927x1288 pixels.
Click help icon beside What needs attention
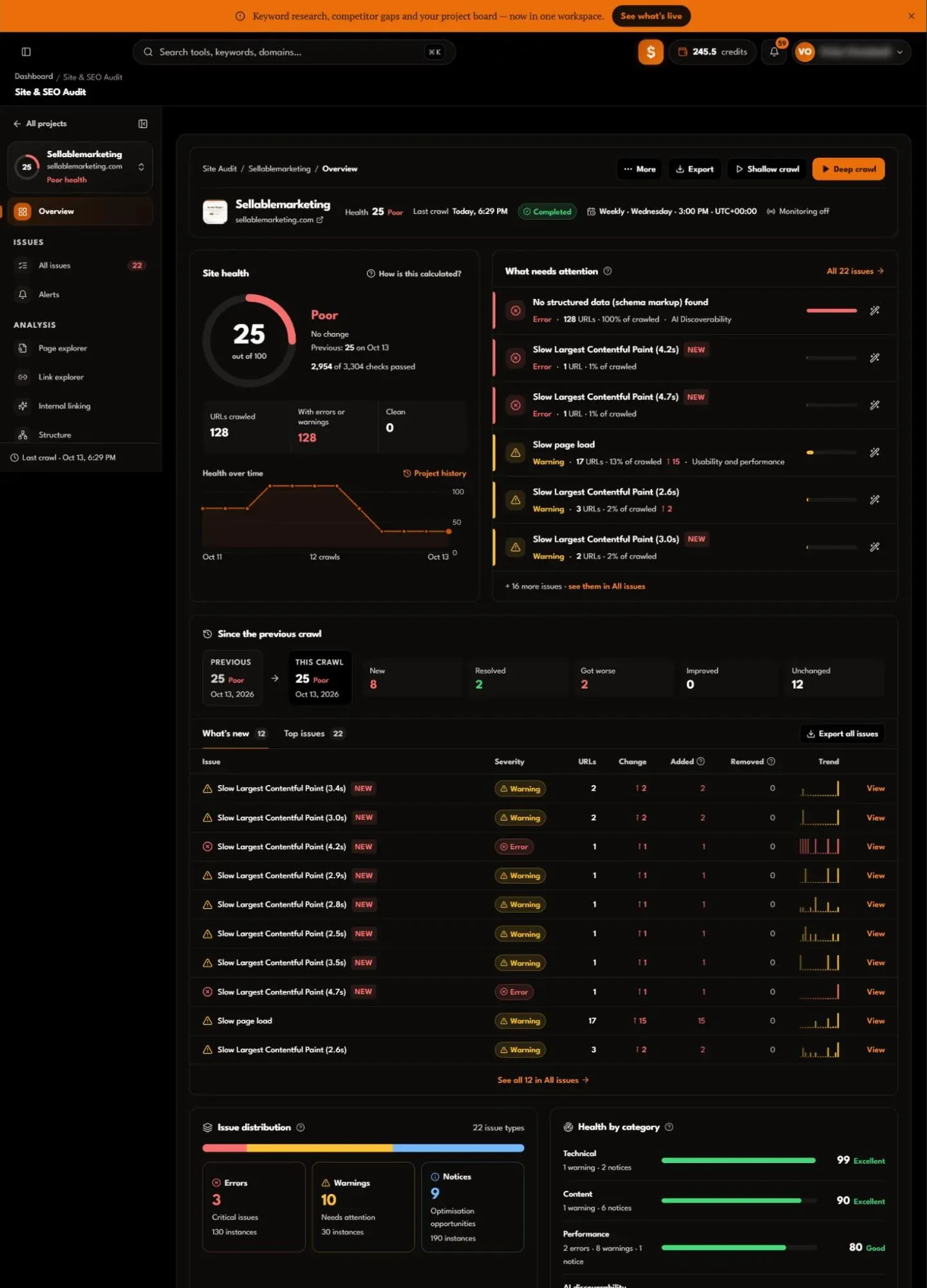[x=607, y=271]
